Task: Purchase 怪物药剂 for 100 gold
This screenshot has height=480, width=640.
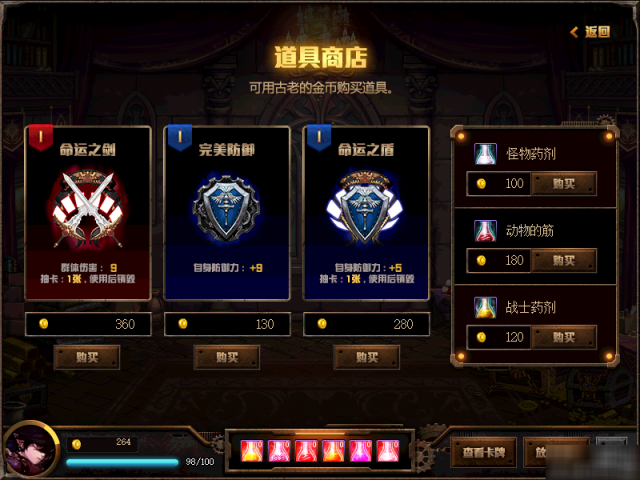Action: coord(564,183)
